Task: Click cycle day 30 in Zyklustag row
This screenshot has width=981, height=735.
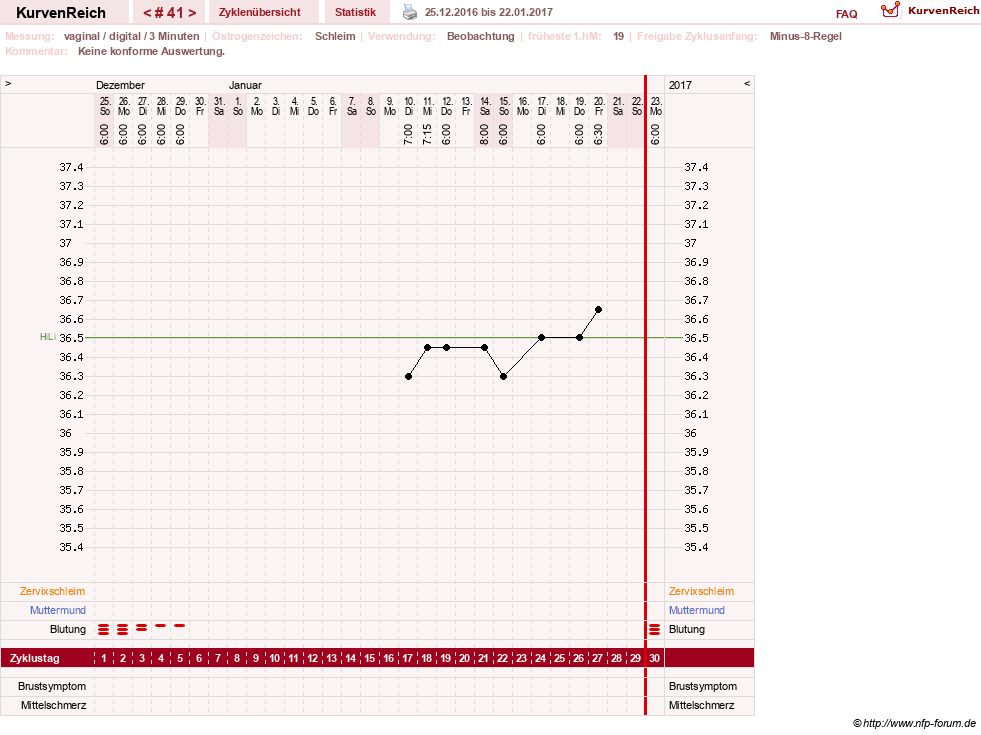Action: coord(654,658)
